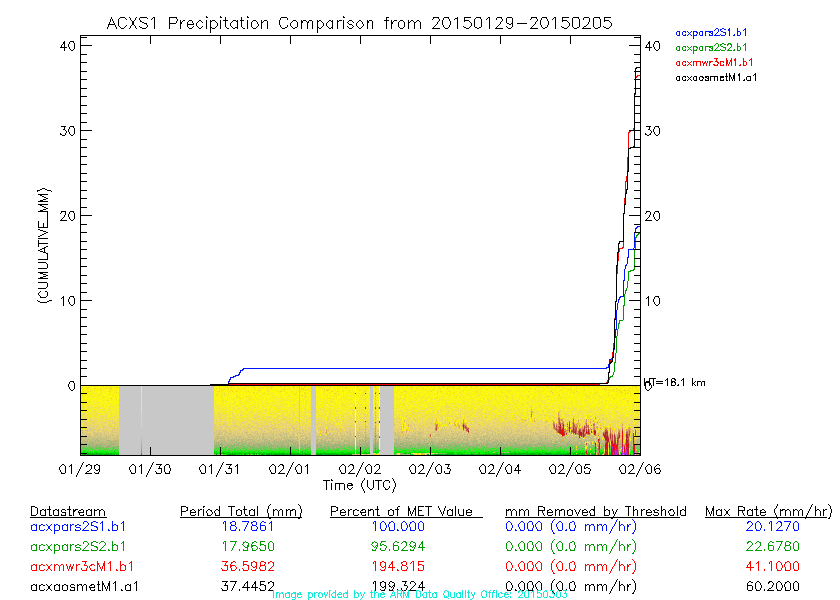The image size is (840, 600).
Task: Click acxpars2S1.b1 in the table's Datastream column
Action: pos(78,526)
